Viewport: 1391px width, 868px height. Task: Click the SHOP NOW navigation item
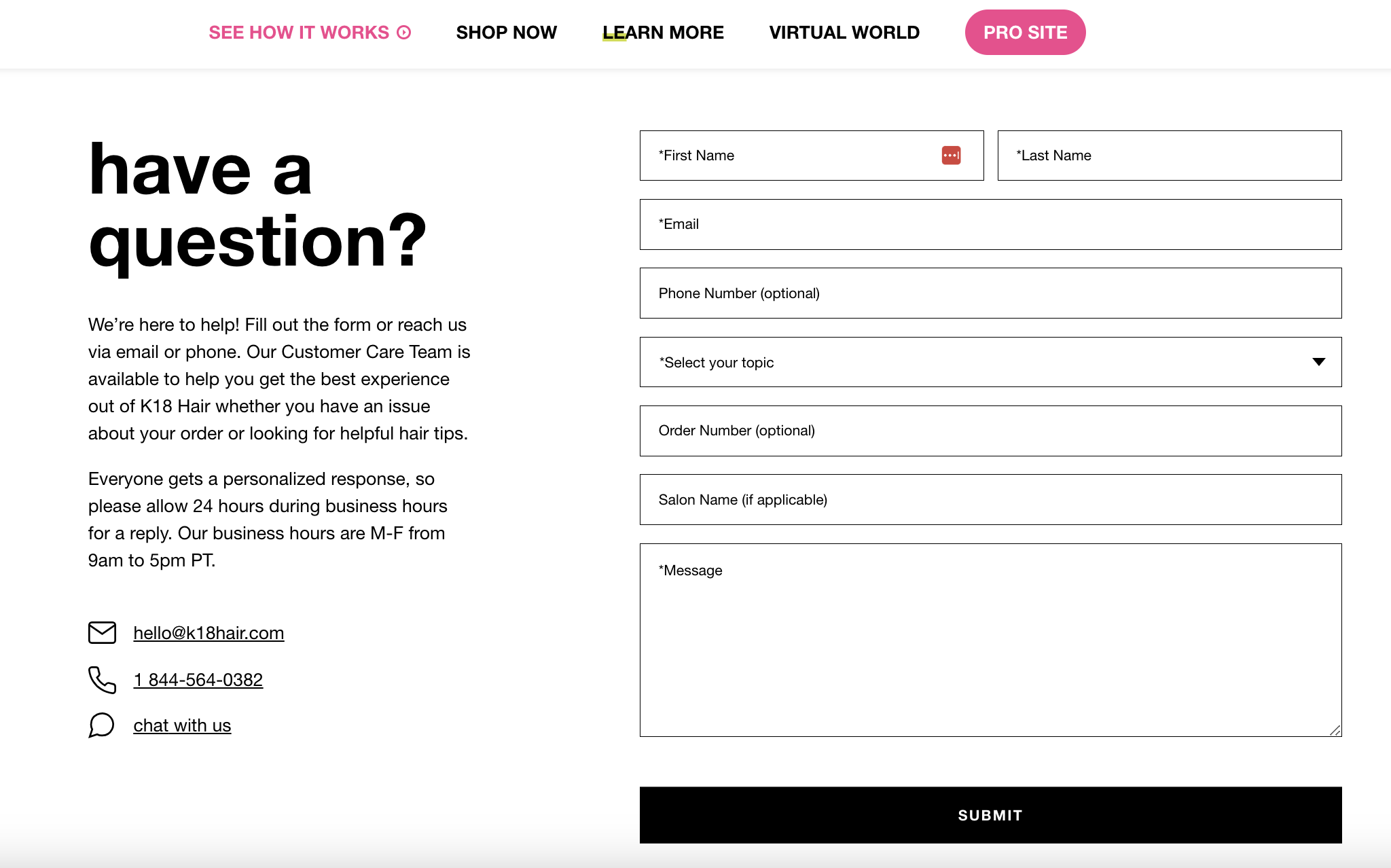(506, 32)
